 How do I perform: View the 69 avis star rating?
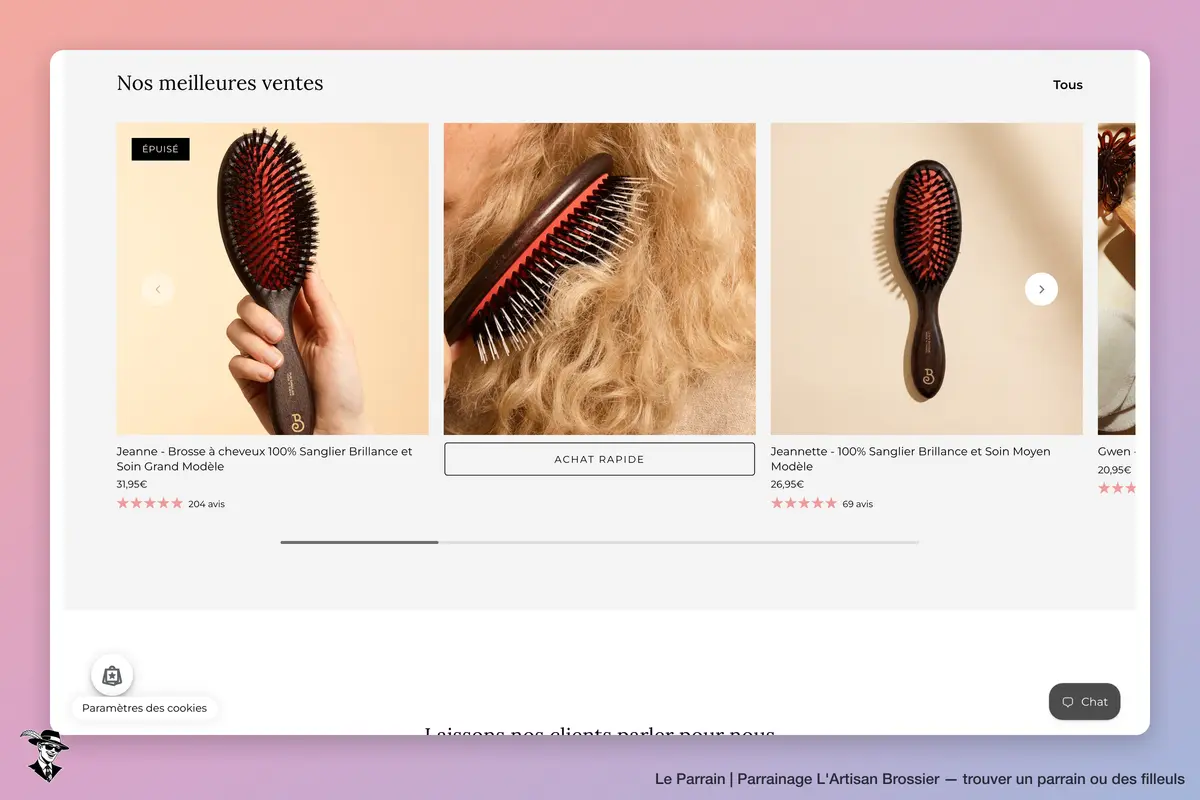tap(822, 504)
